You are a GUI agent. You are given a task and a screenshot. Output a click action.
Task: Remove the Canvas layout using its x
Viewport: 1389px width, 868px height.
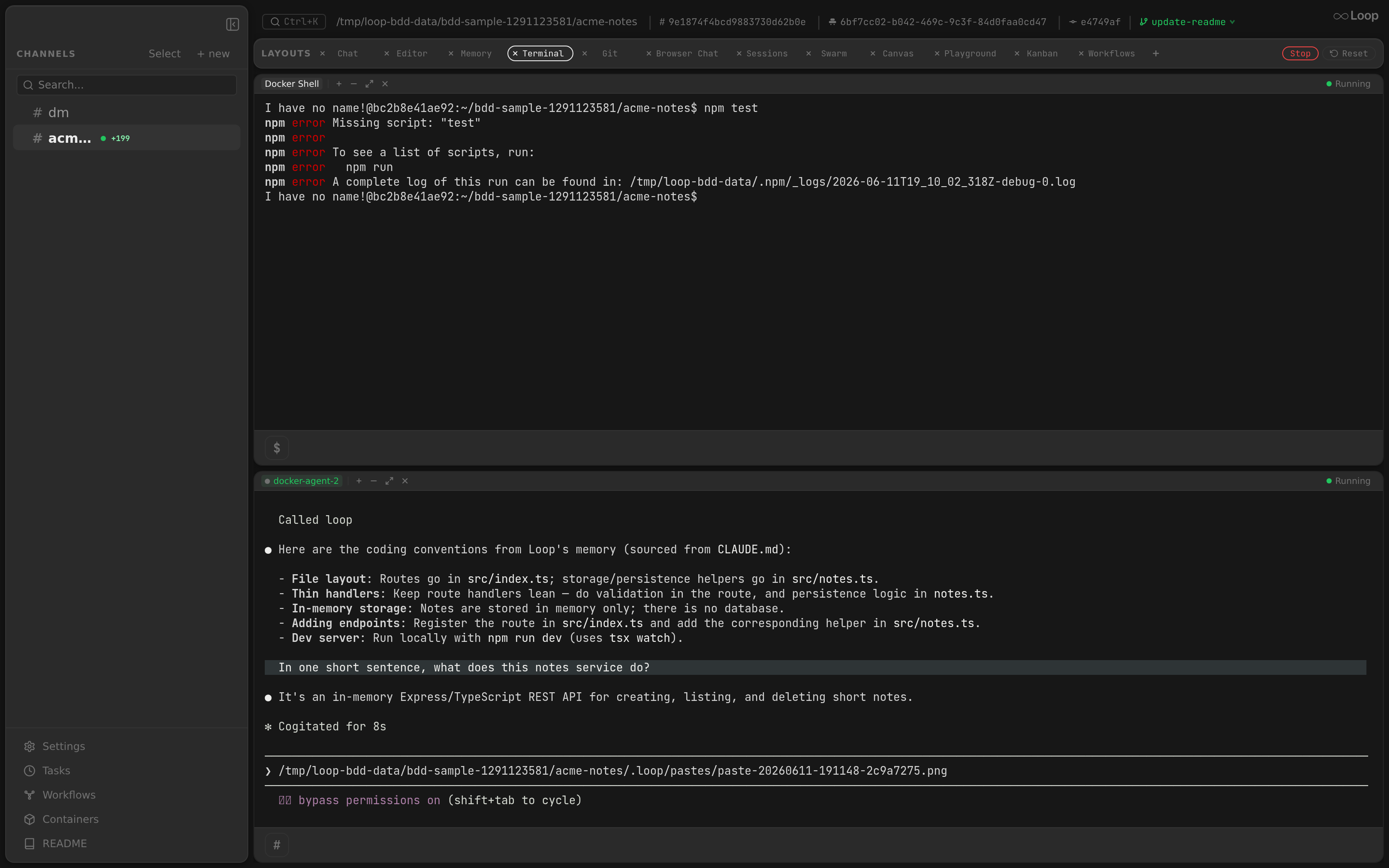[873, 53]
